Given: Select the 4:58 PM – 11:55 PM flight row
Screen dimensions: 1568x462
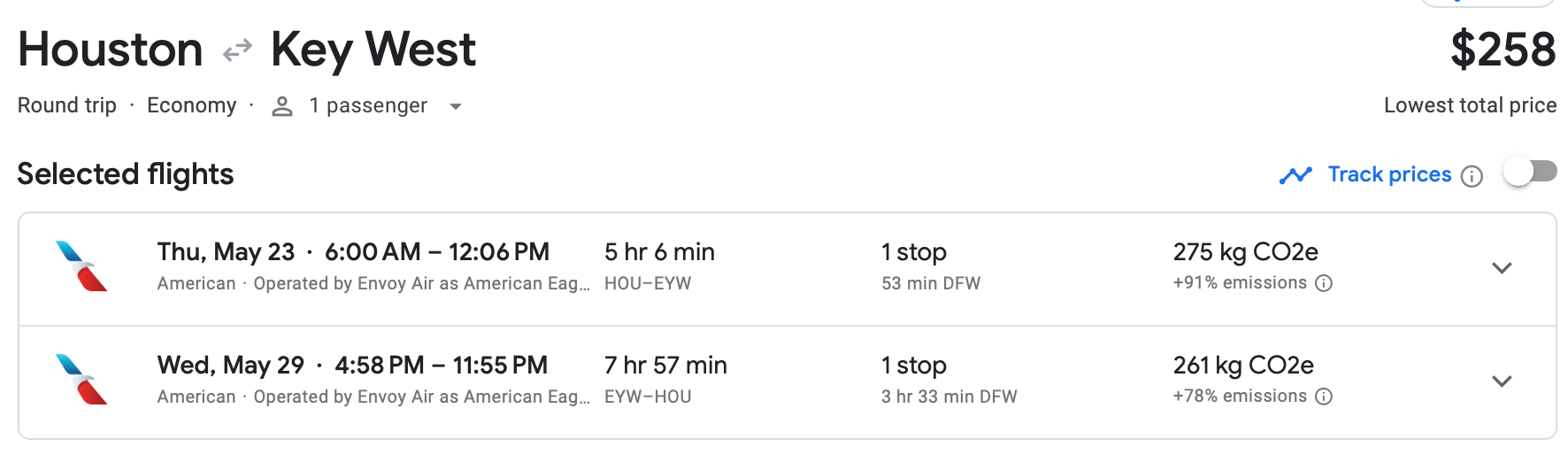Looking at the screenshot, I should 441,366.
